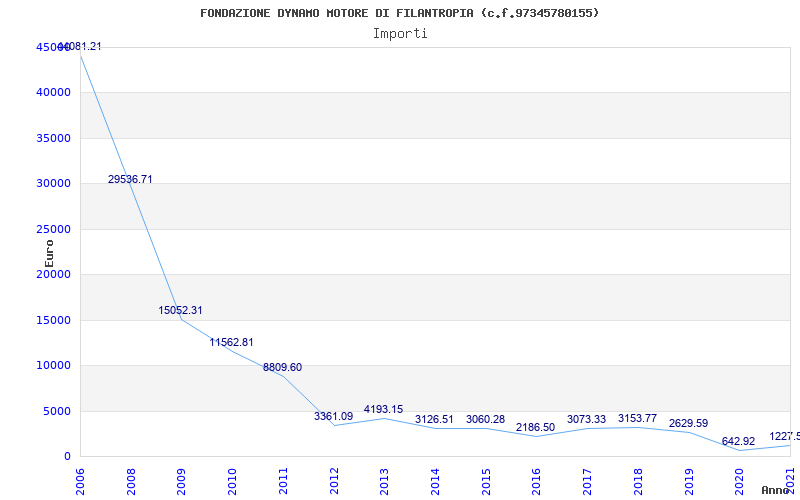Select the data label 4193.15
This screenshot has width=800, height=500.
coord(383,409)
